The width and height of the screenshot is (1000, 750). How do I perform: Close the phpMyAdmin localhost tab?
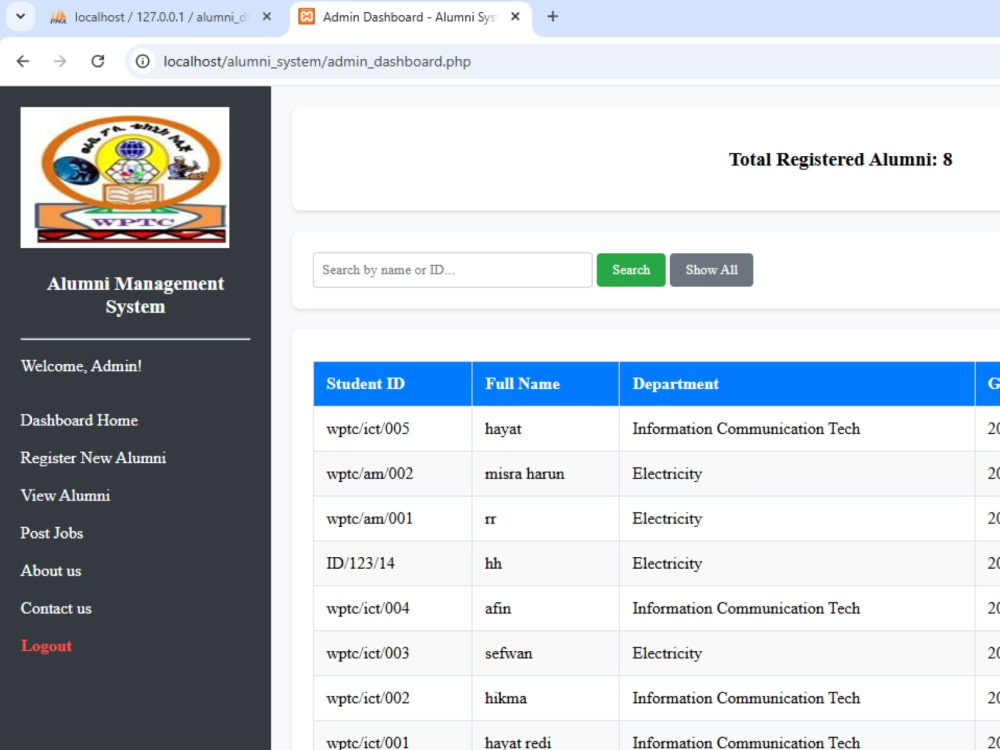(267, 17)
